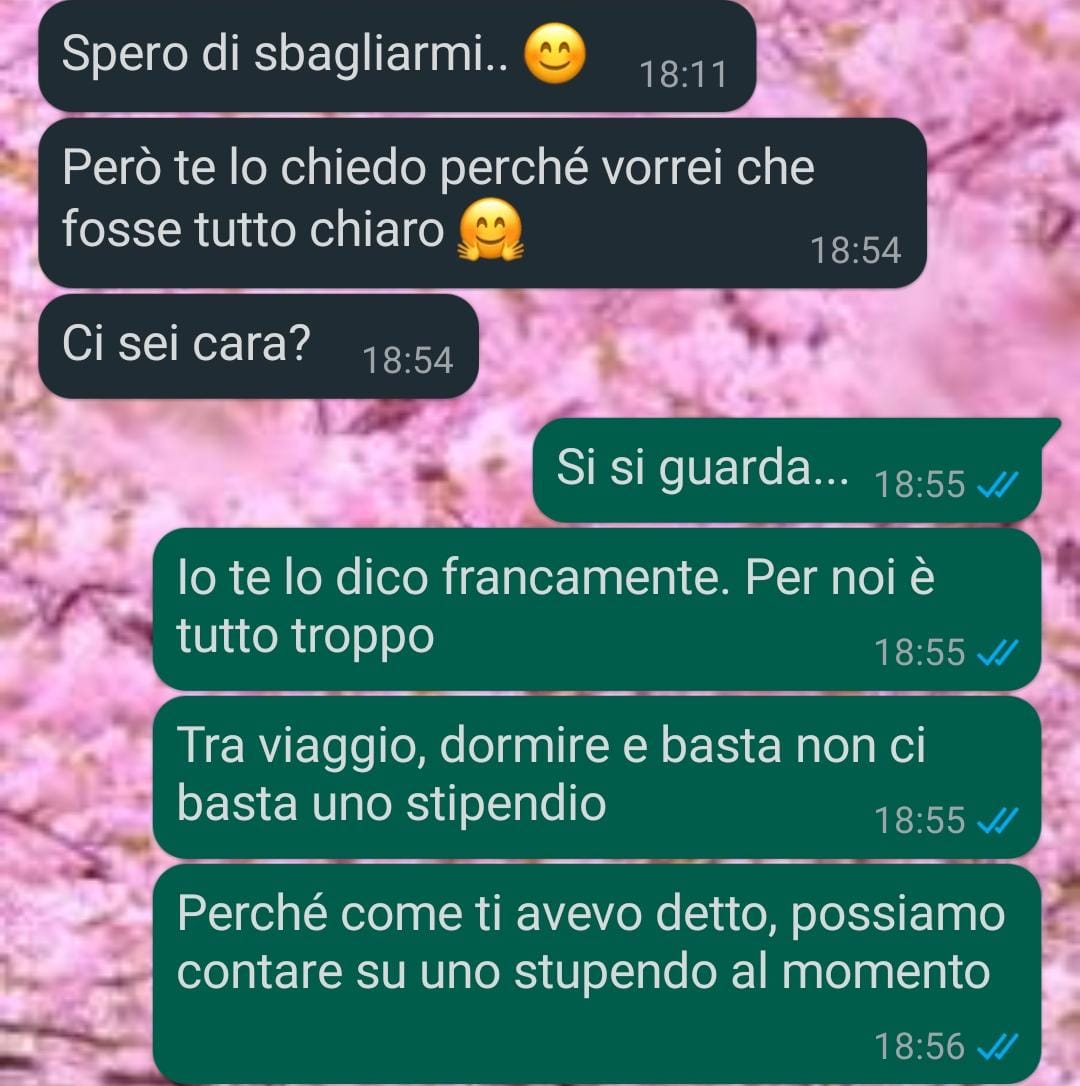Tap read ticks on the 18:56 message
The image size is (1080, 1086).
coord(998,1047)
